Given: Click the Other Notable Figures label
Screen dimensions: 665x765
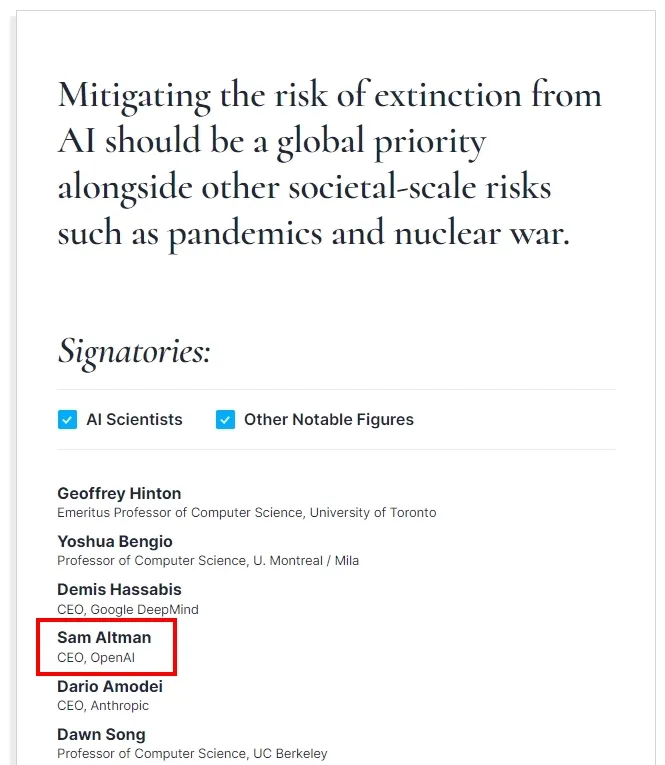Looking at the screenshot, I should coord(329,420).
